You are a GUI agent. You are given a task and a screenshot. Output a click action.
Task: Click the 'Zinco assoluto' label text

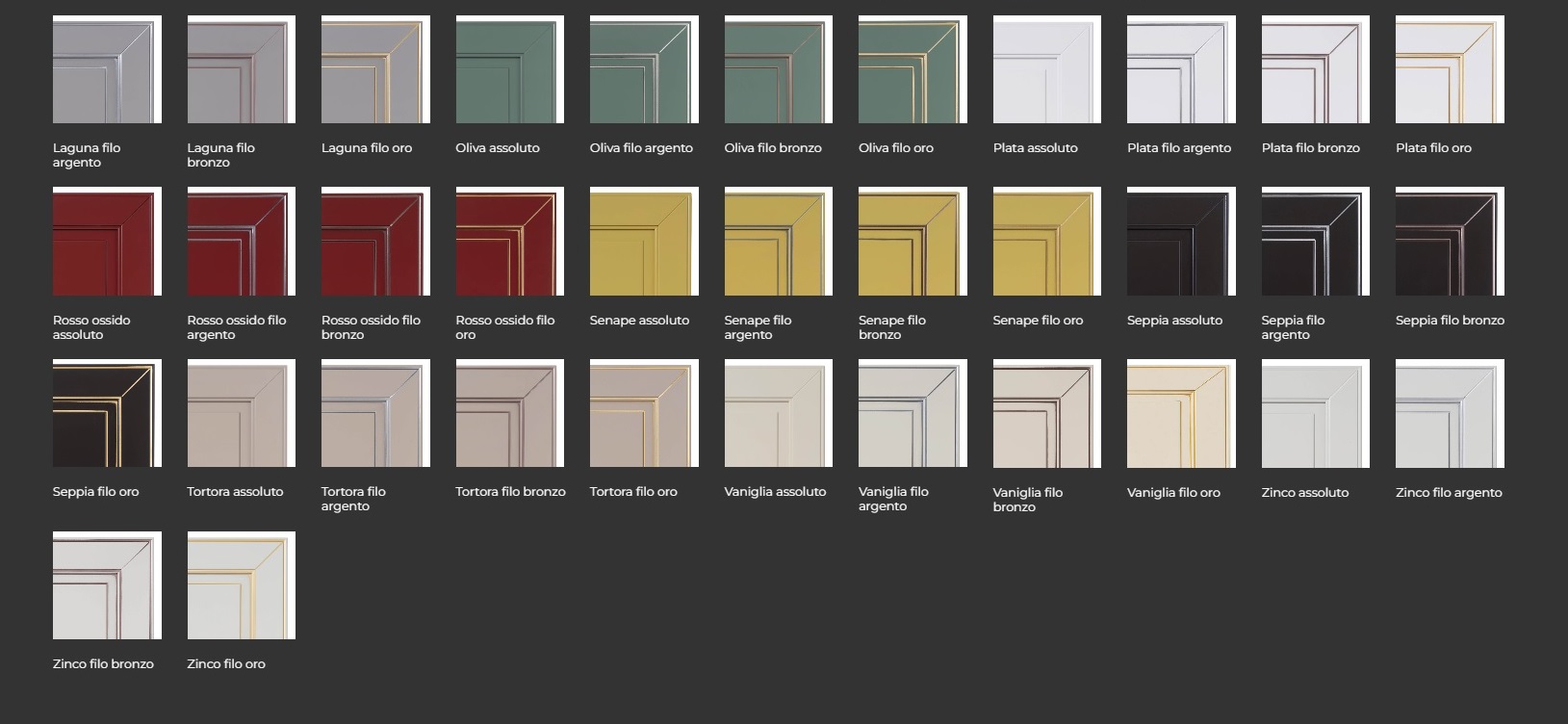click(1305, 493)
